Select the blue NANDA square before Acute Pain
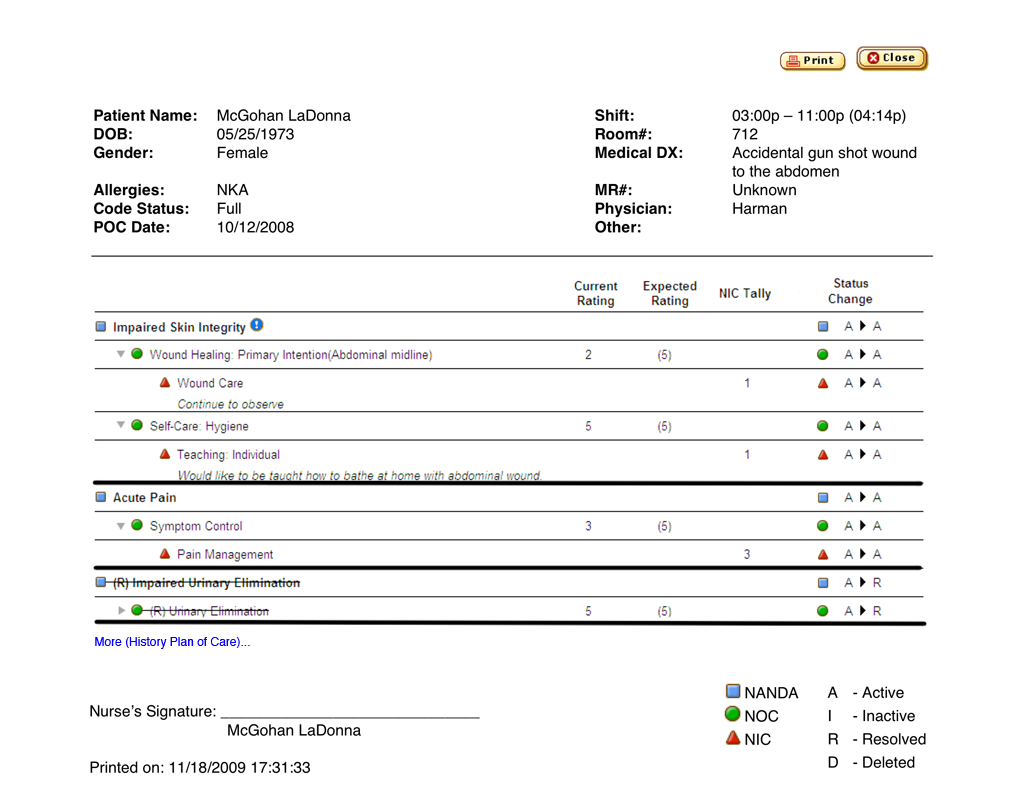Viewport: 1024px width, 802px height. coord(101,497)
